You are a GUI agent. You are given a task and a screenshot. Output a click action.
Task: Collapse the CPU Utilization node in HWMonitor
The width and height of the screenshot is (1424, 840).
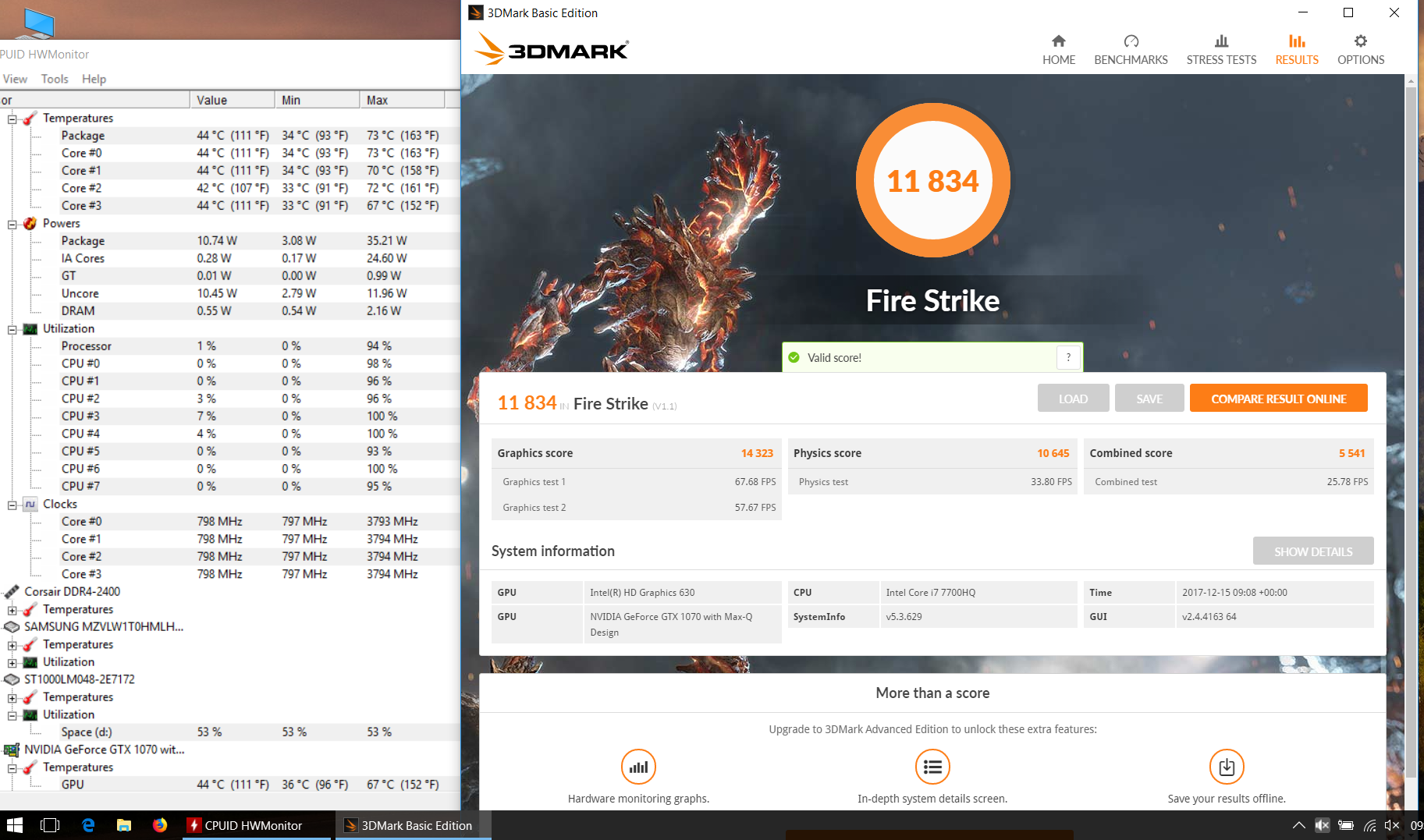coord(12,329)
